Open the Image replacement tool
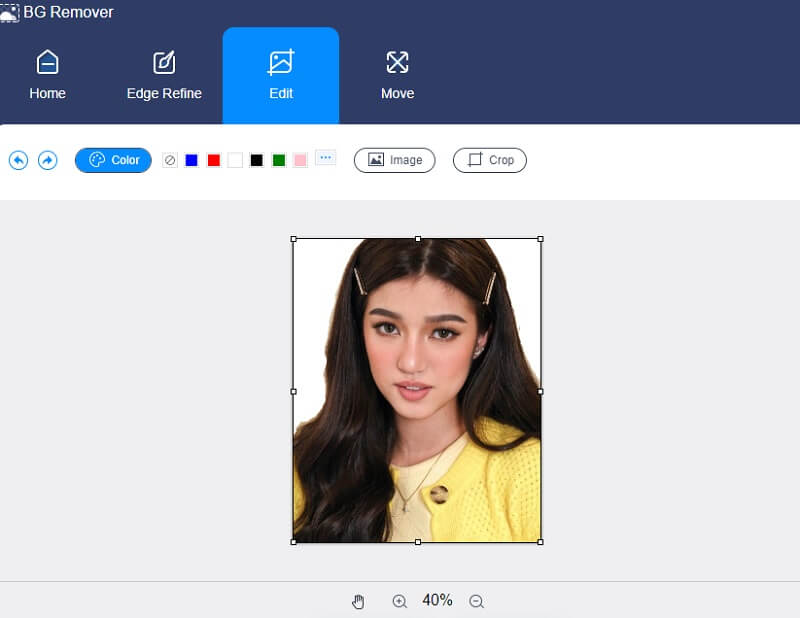Viewport: 800px width, 618px height. (x=394, y=160)
